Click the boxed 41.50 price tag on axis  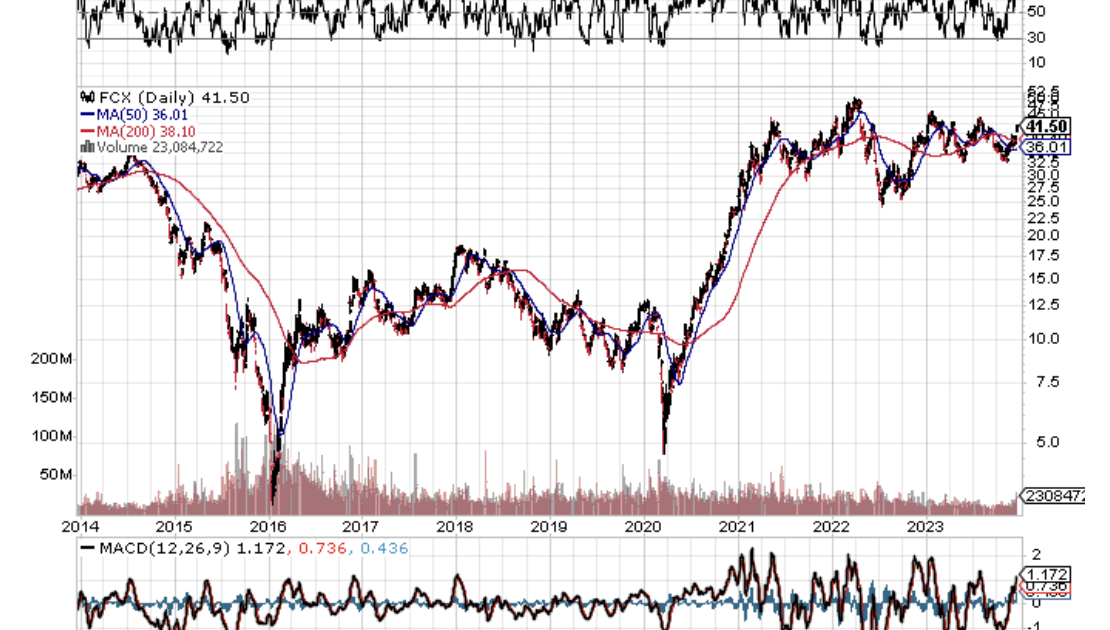[1046, 127]
